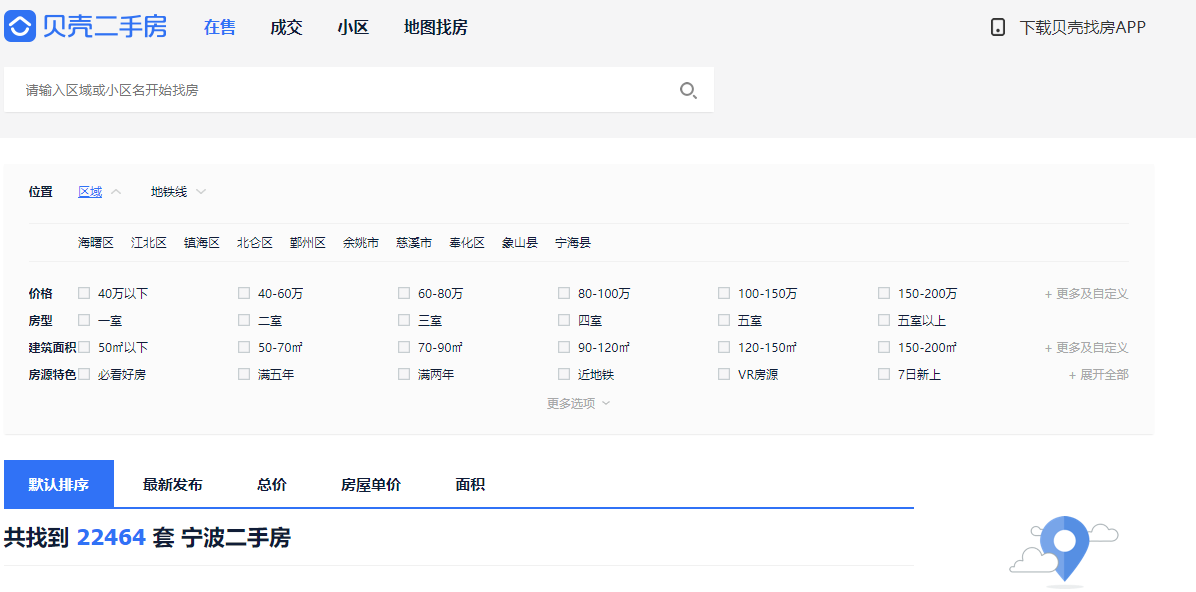Click the search magnifier icon
This screenshot has height=592, width=1196.
(x=688, y=91)
